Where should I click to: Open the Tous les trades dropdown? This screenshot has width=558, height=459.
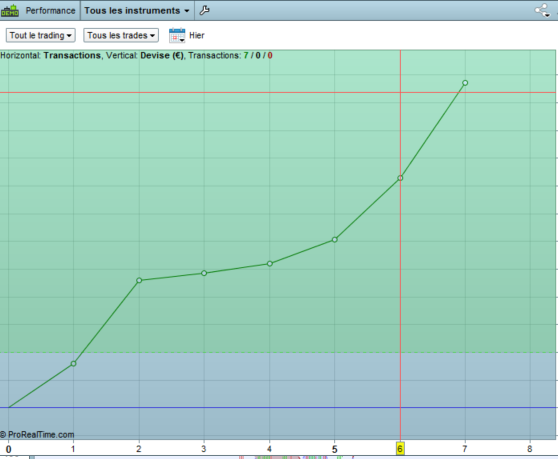[121, 35]
